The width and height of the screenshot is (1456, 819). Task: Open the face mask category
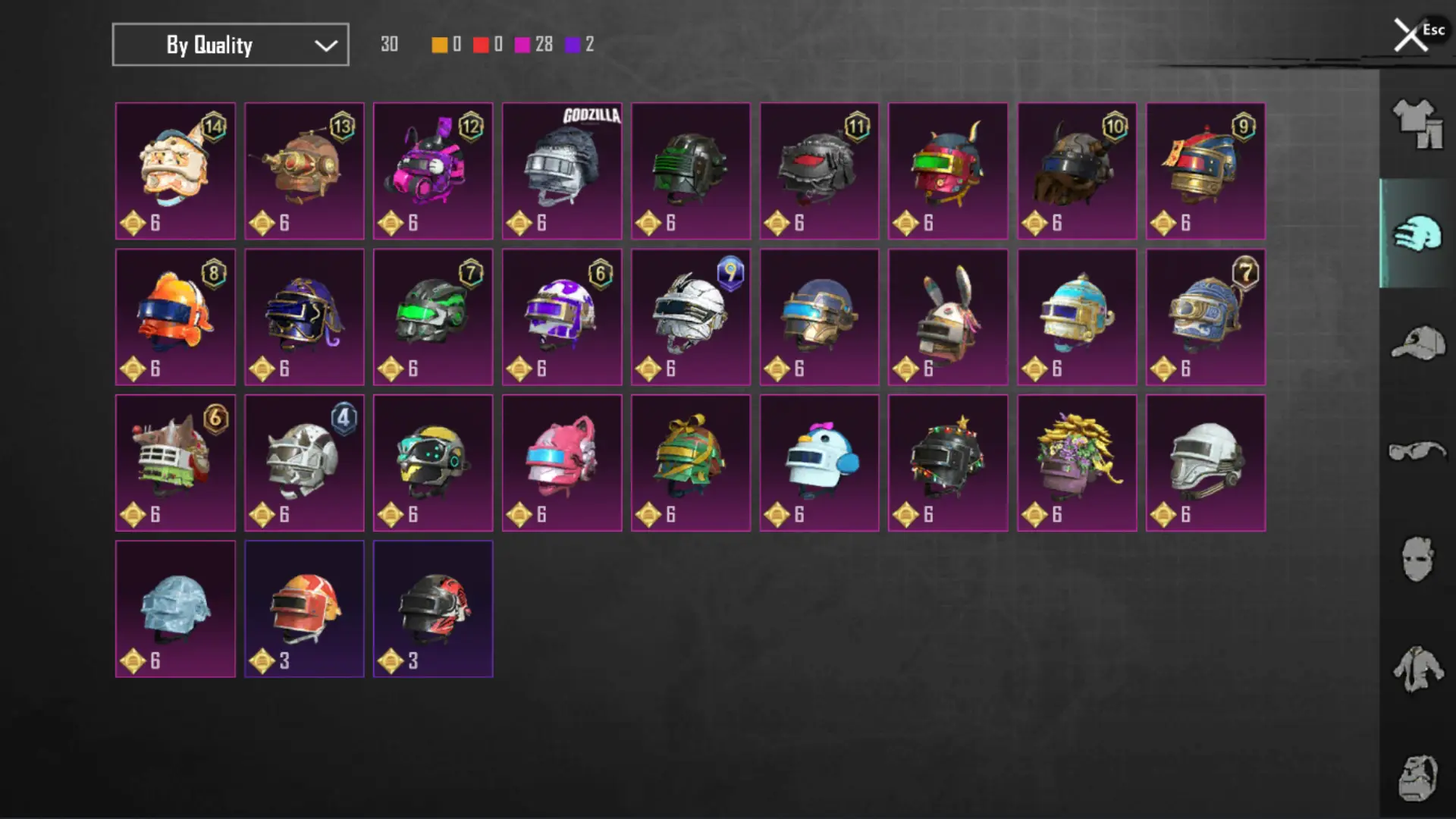[1417, 560]
